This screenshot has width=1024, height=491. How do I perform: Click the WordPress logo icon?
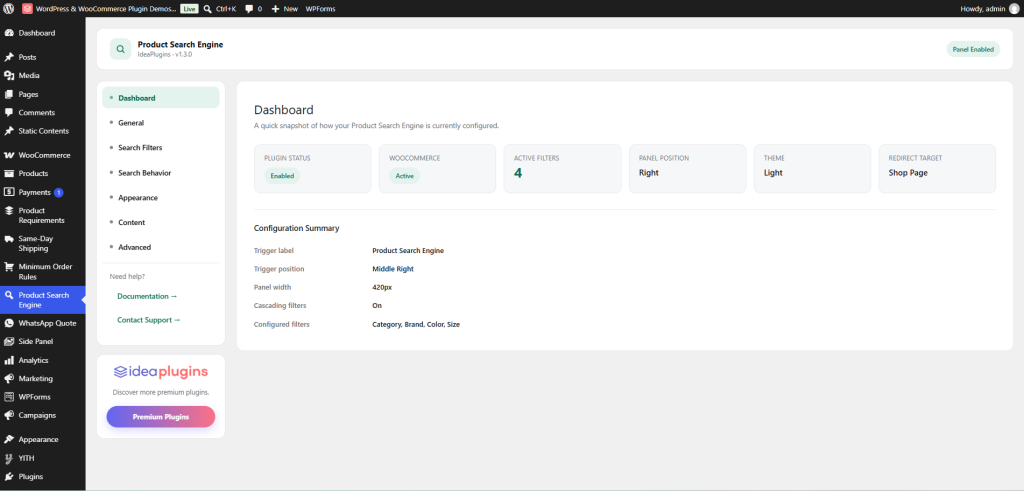click(9, 9)
